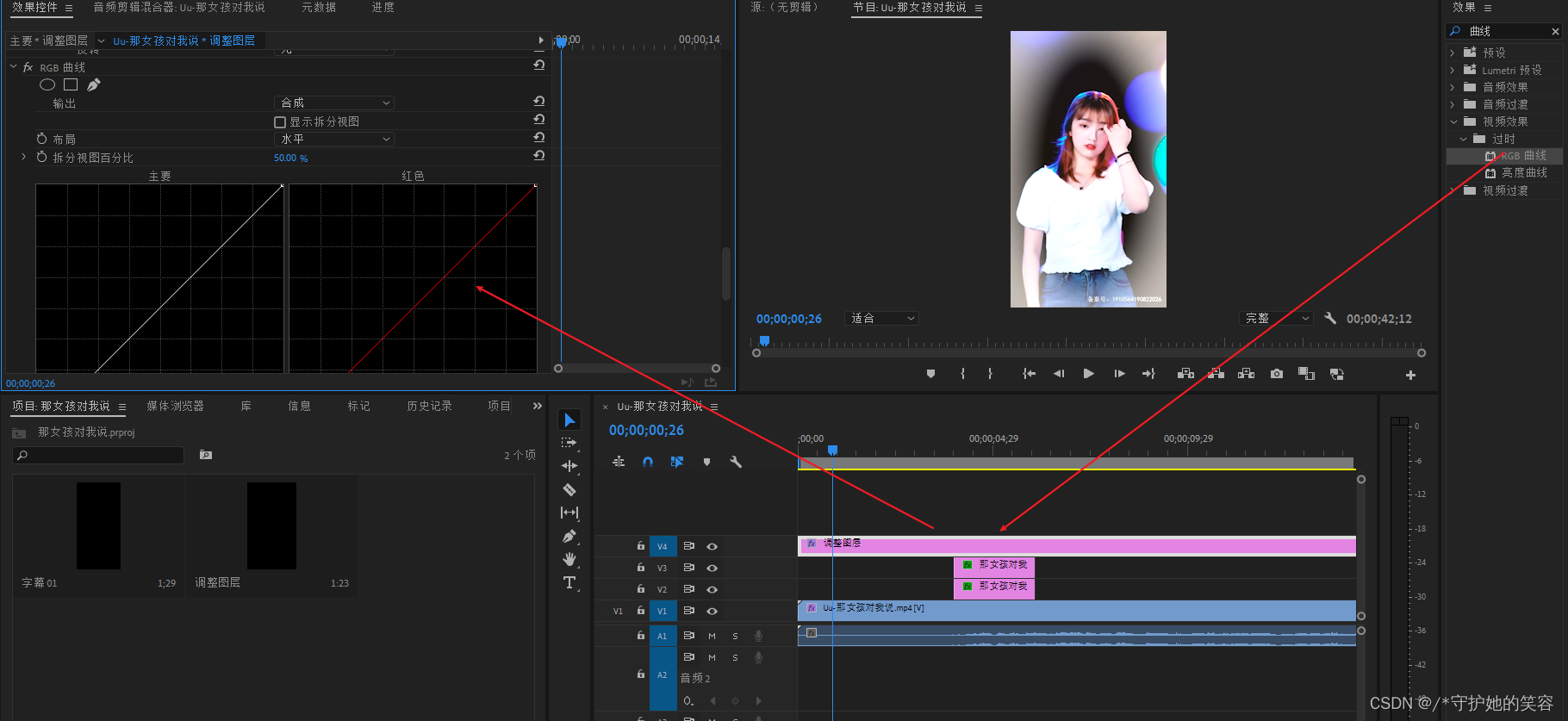The height and width of the screenshot is (721, 1568).
Task: Select the adjustment layer thumbnail in Project panel
Action: coord(271,525)
